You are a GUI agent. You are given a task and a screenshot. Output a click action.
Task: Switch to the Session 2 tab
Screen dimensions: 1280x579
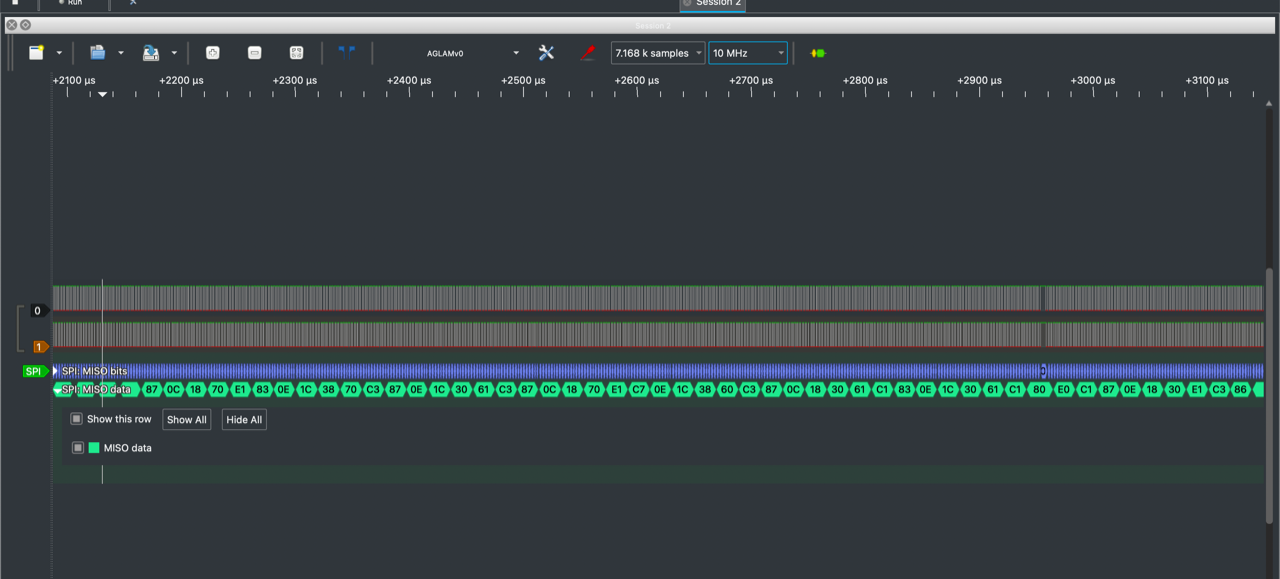coord(712,4)
